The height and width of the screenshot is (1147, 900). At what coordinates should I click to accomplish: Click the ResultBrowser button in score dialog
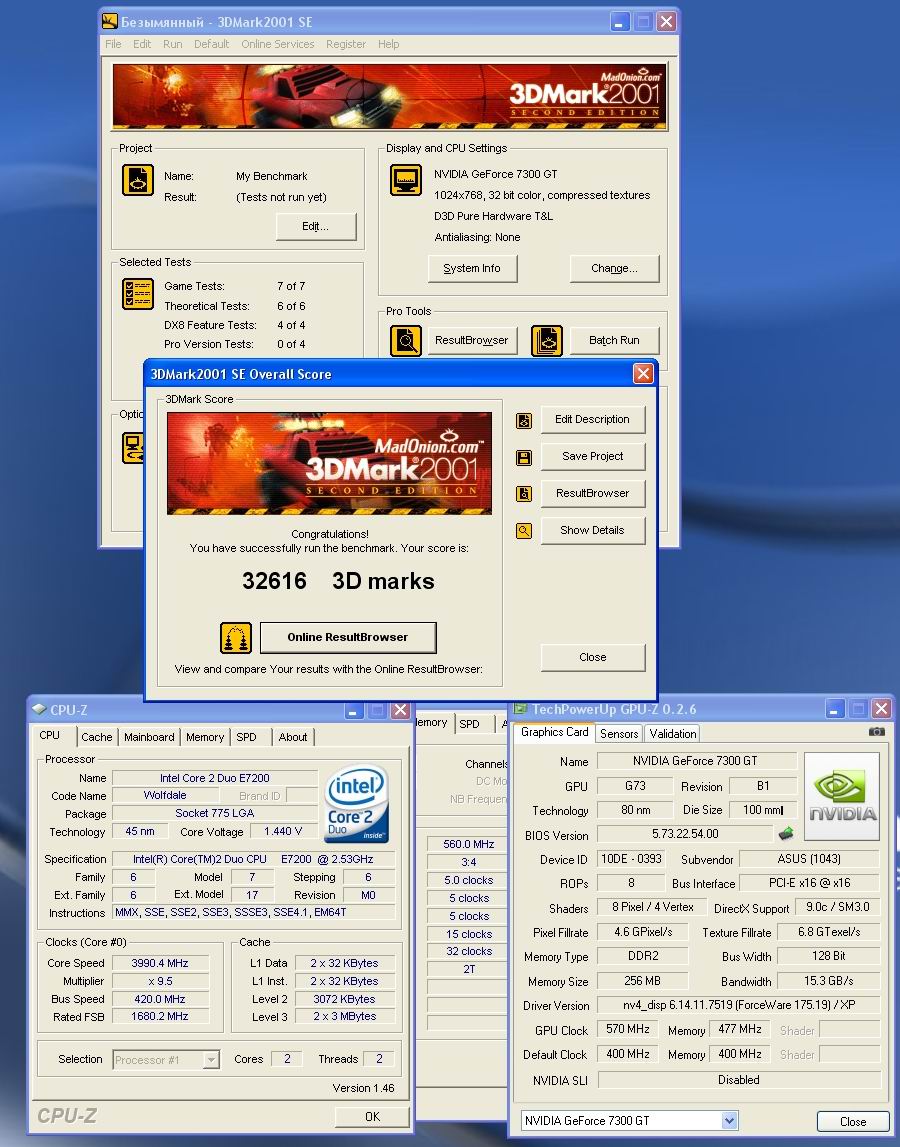tap(593, 494)
